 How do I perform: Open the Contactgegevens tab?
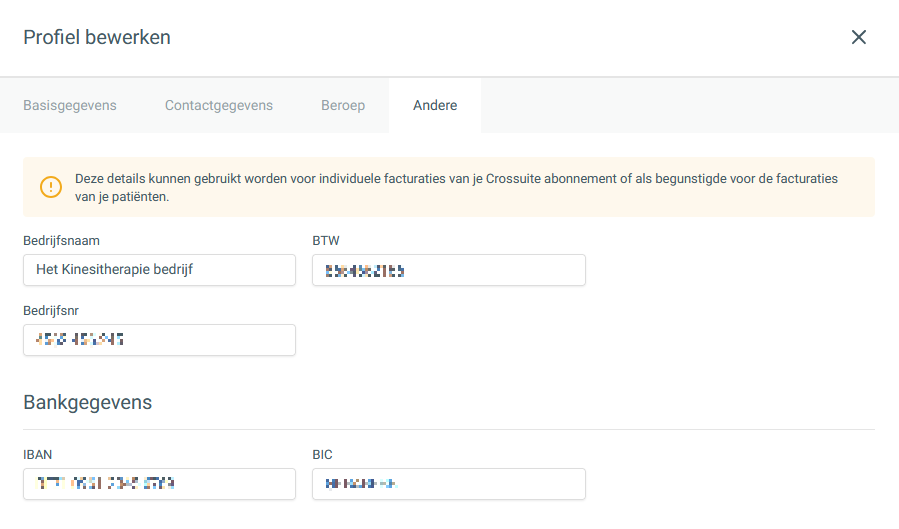(219, 105)
